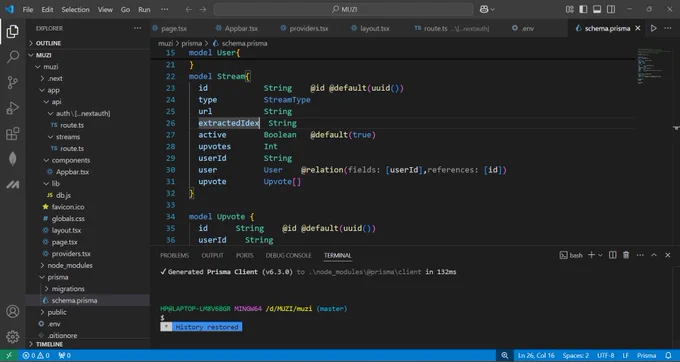Open the Search view in activity bar
The height and width of the screenshot is (362, 680).
point(13,56)
